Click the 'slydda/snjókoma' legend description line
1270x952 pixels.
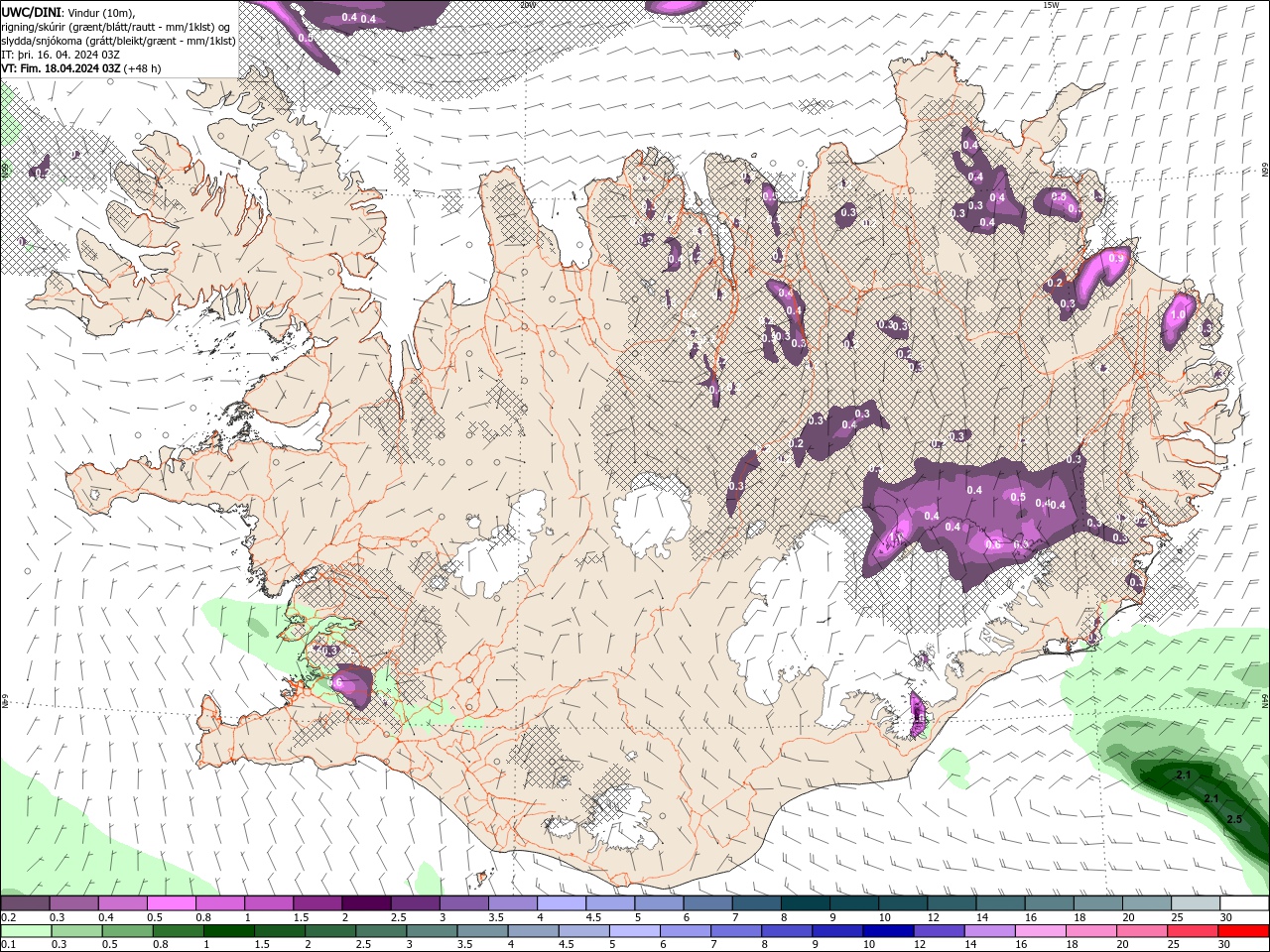click(118, 41)
